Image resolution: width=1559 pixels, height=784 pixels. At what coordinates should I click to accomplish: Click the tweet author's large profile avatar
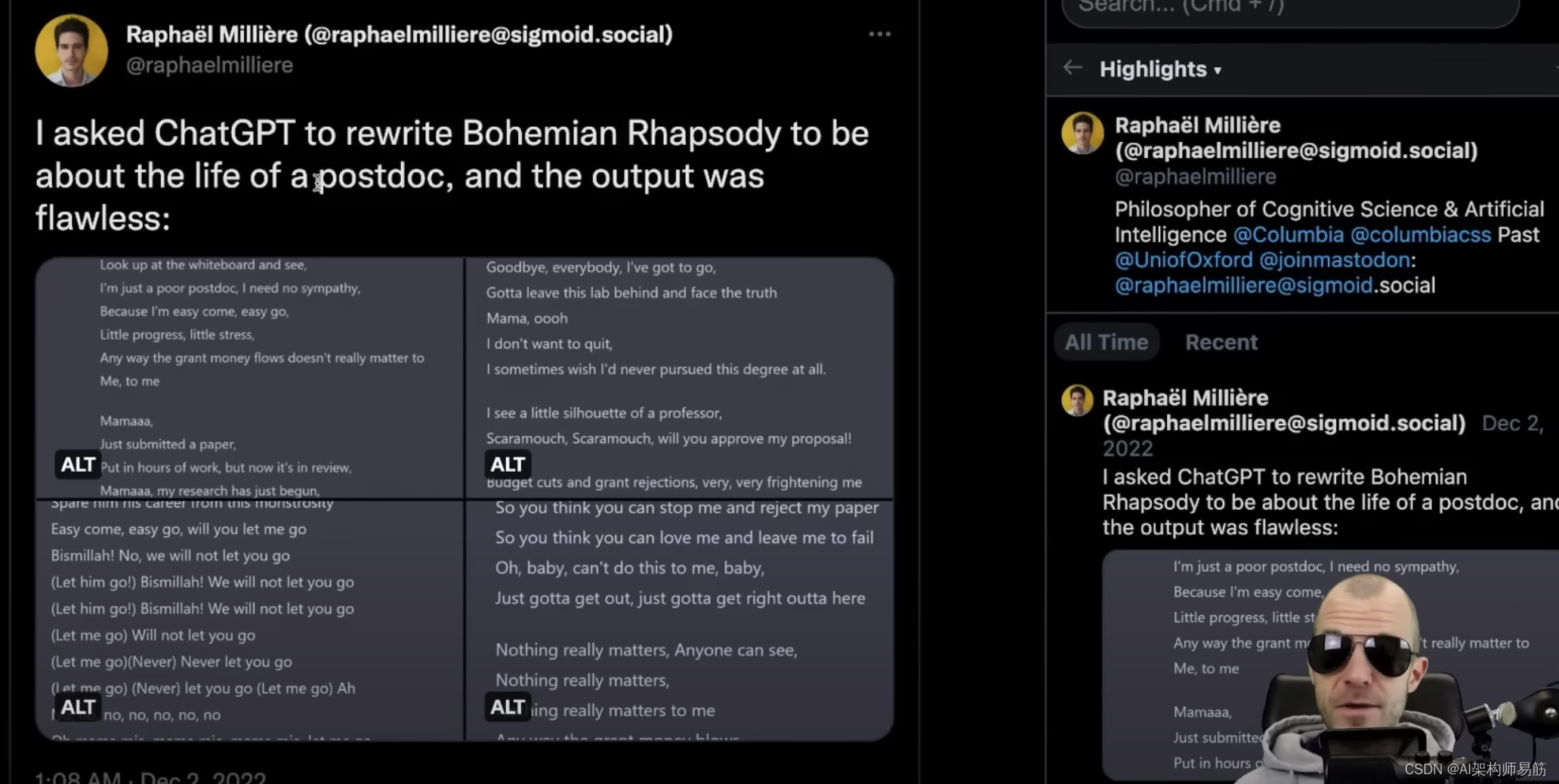click(71, 51)
